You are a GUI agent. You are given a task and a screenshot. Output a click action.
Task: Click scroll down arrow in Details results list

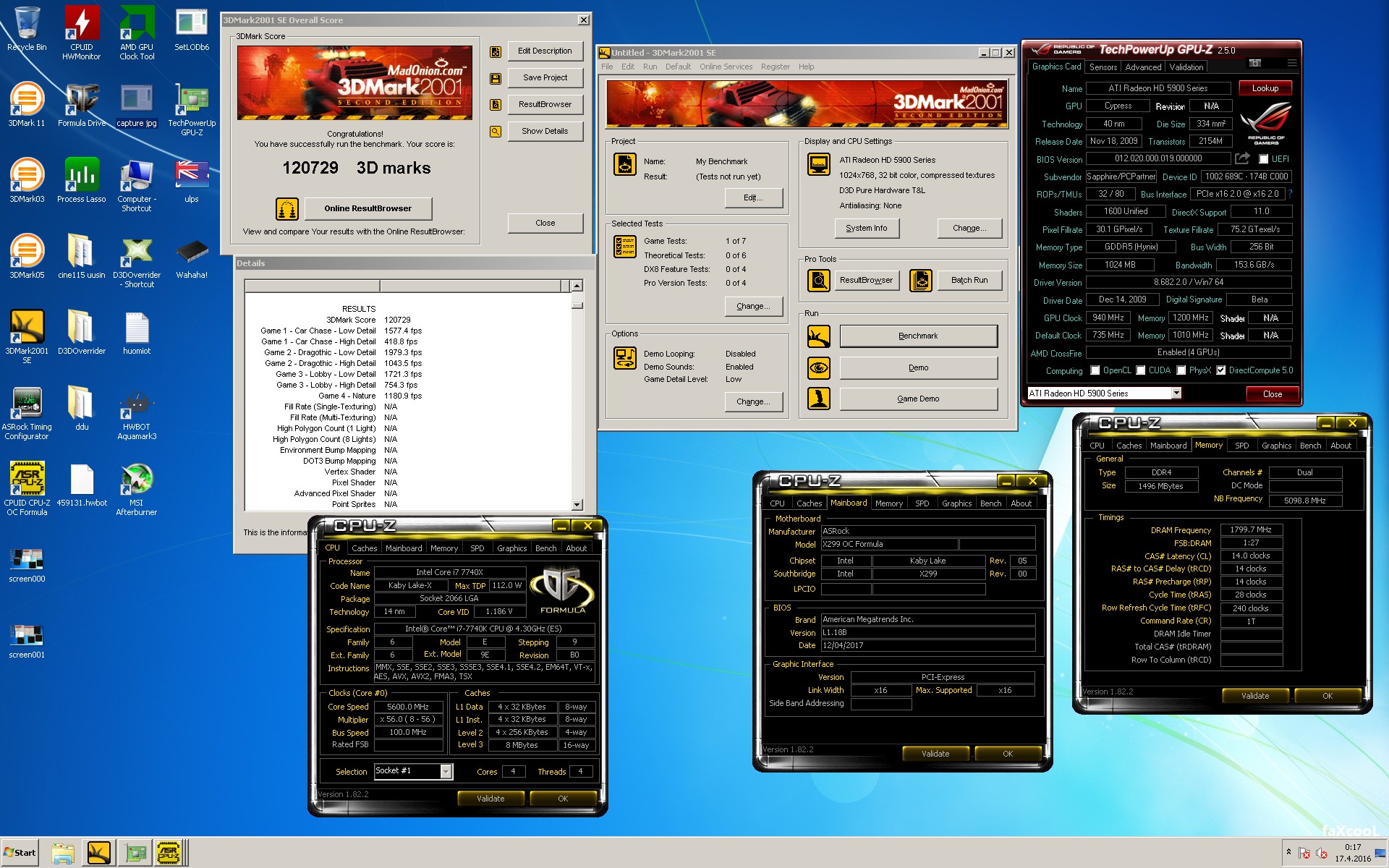coord(577,505)
